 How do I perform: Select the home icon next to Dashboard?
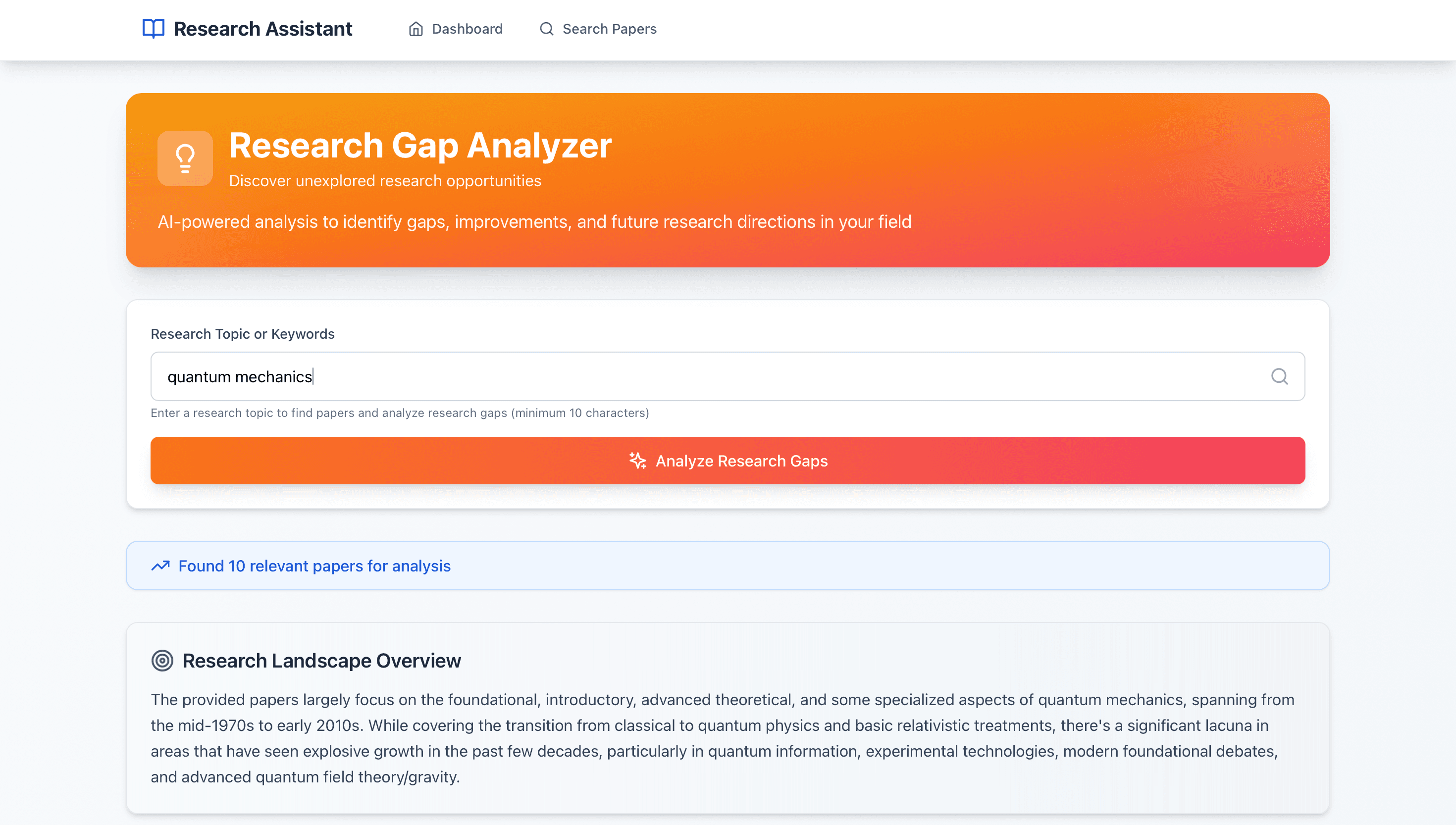416,28
